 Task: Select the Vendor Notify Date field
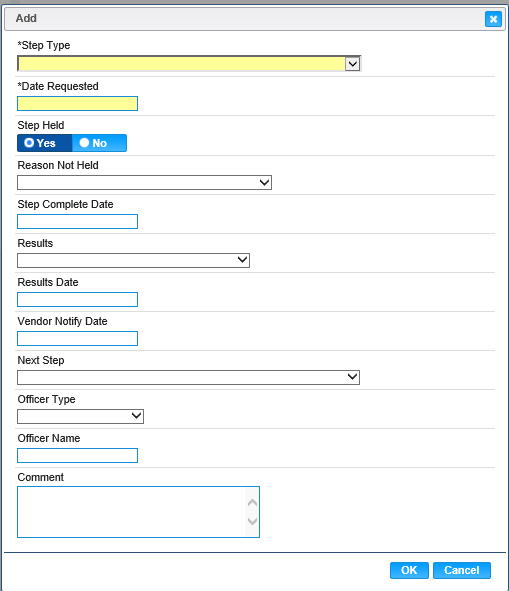(77, 338)
